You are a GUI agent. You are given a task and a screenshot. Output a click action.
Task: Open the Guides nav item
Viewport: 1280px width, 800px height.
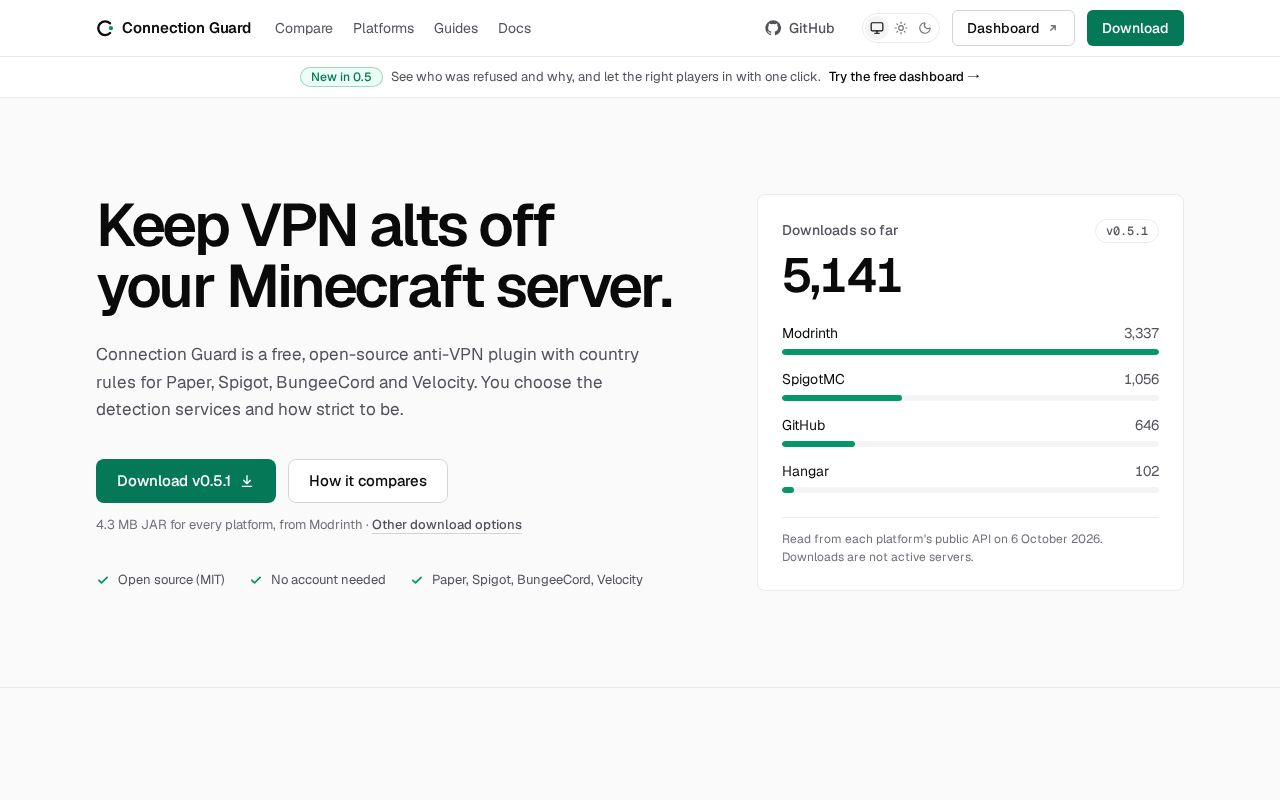pyautogui.click(x=456, y=28)
